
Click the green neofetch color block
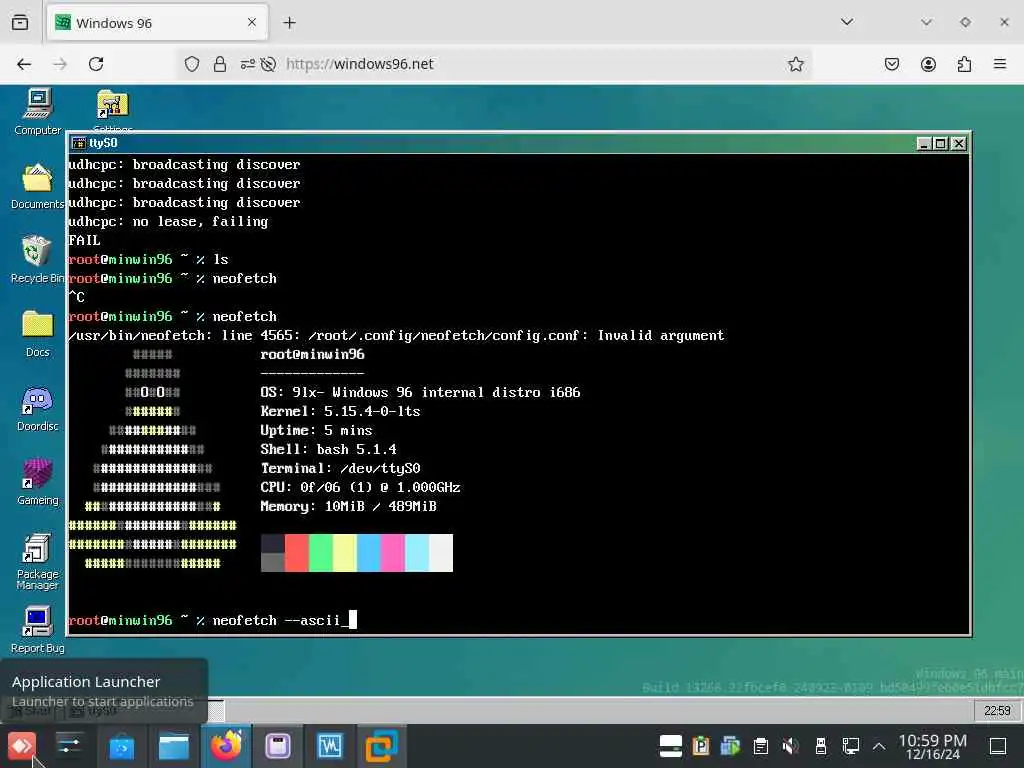point(321,553)
